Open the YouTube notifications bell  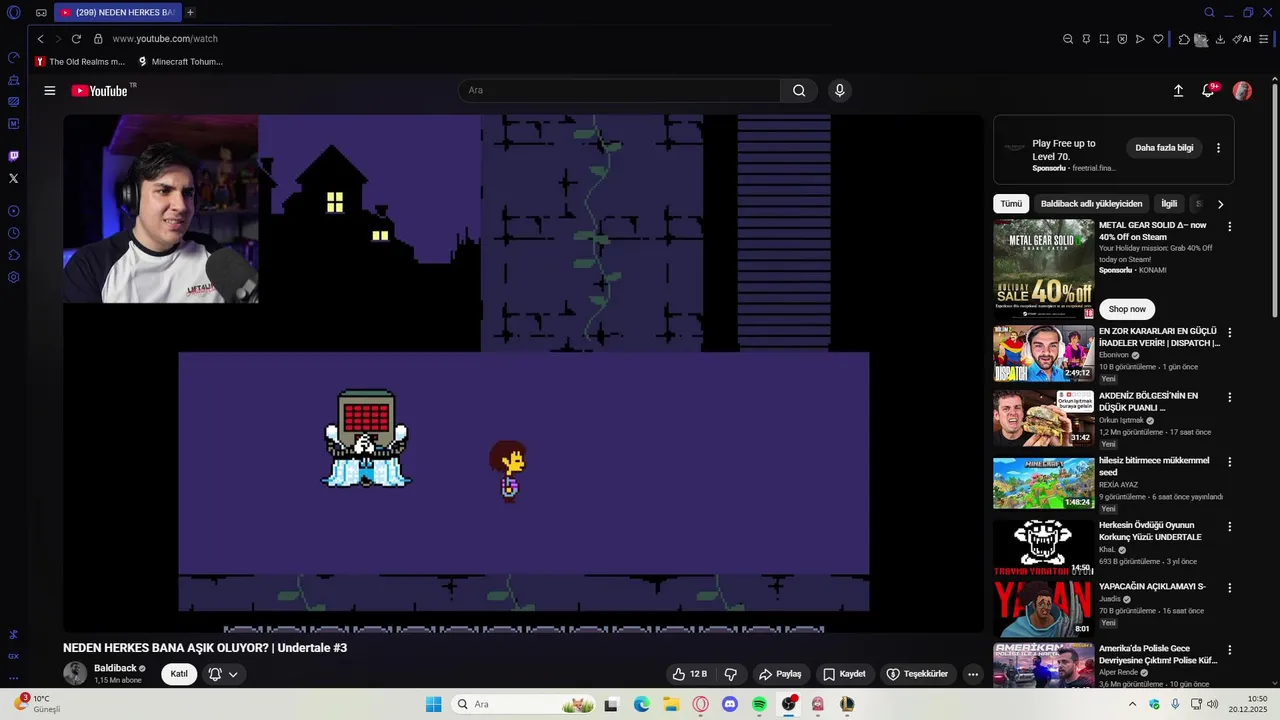click(1208, 91)
